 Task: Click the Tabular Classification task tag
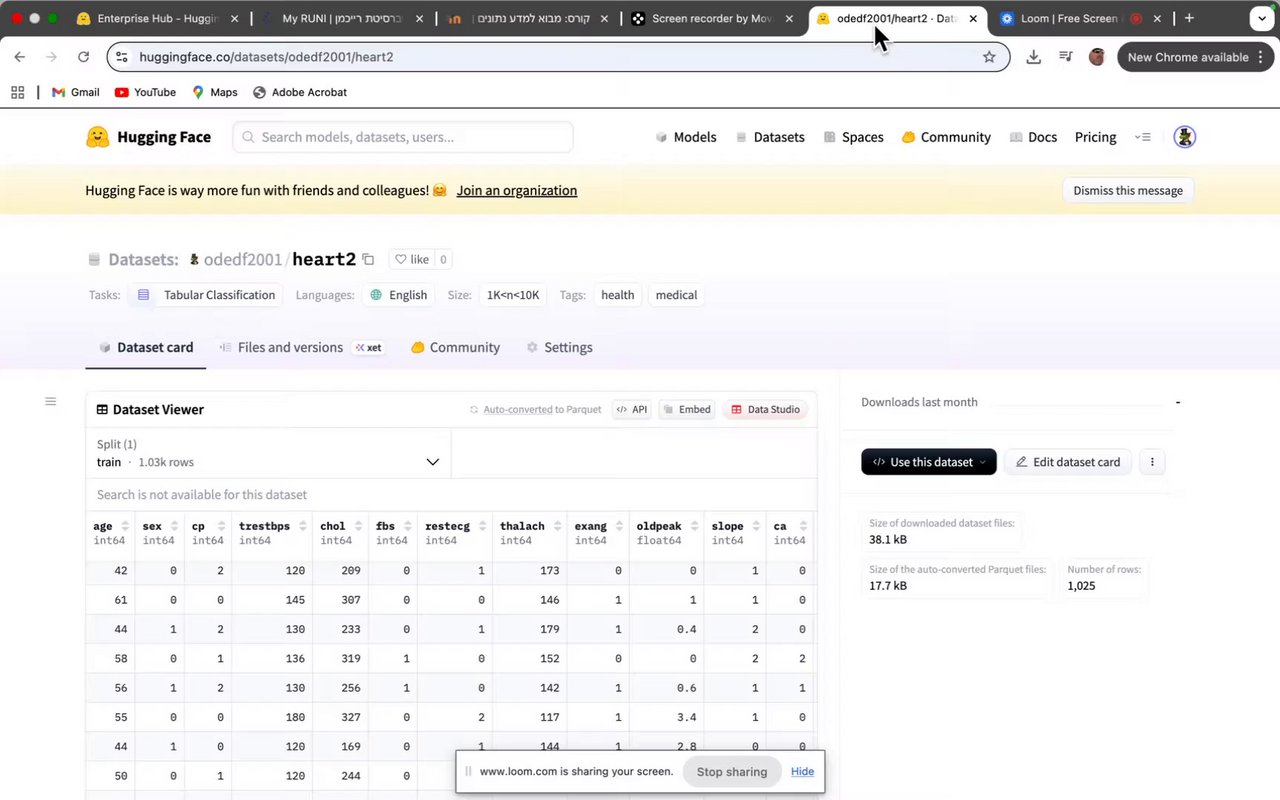(x=208, y=295)
